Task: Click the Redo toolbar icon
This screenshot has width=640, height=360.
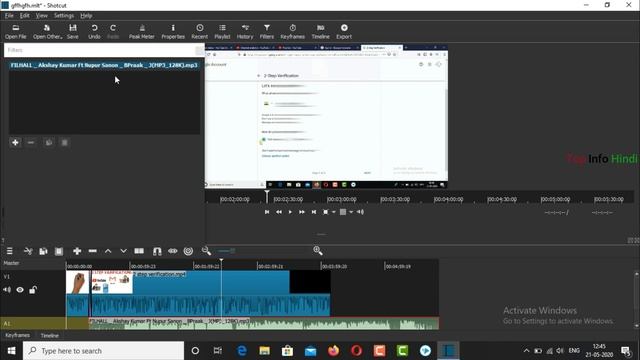Action: pyautogui.click(x=113, y=31)
